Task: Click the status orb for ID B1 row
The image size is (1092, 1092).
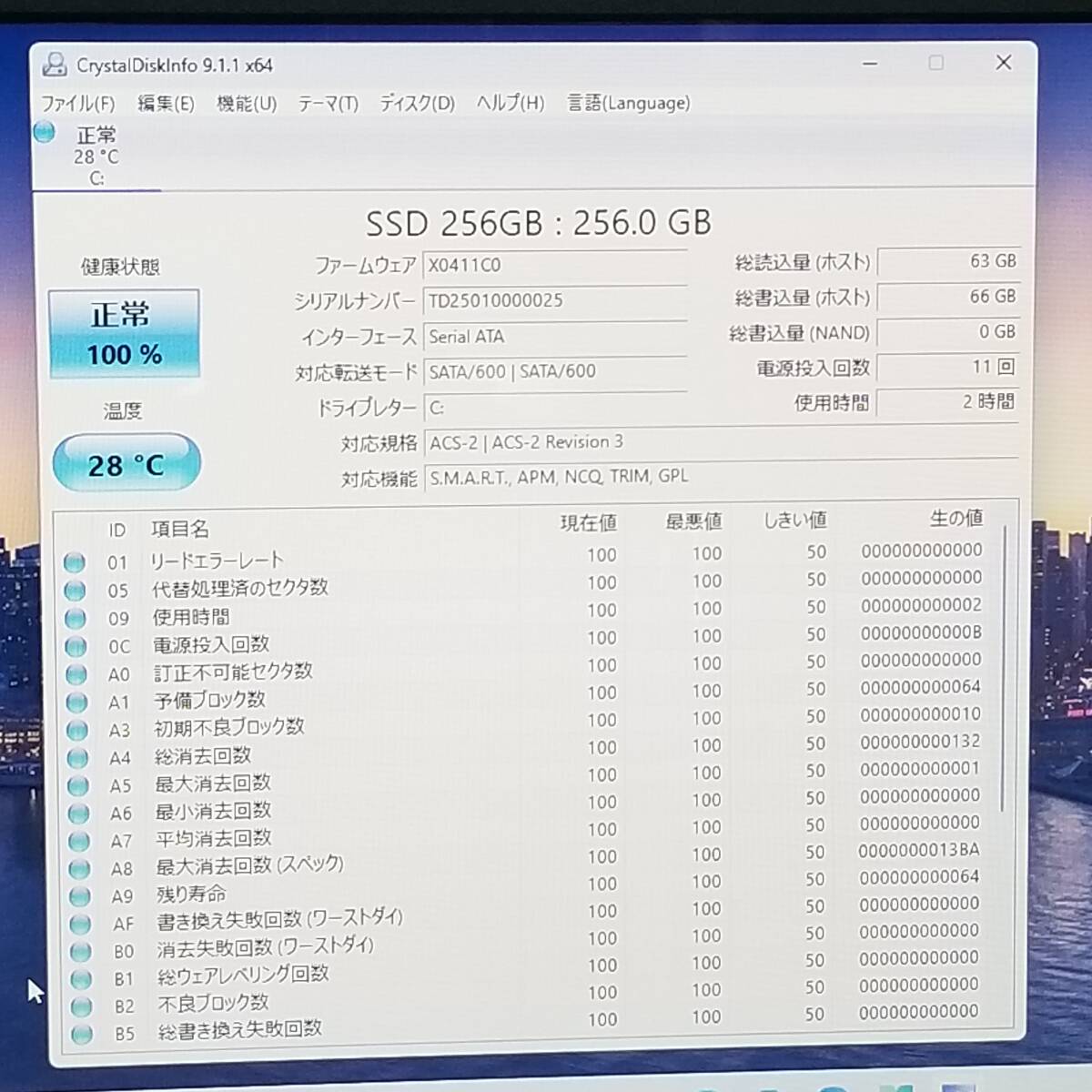Action: (x=81, y=979)
